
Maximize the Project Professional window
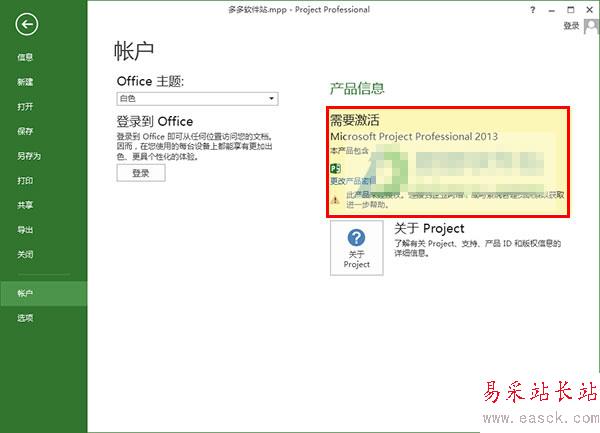coord(571,10)
